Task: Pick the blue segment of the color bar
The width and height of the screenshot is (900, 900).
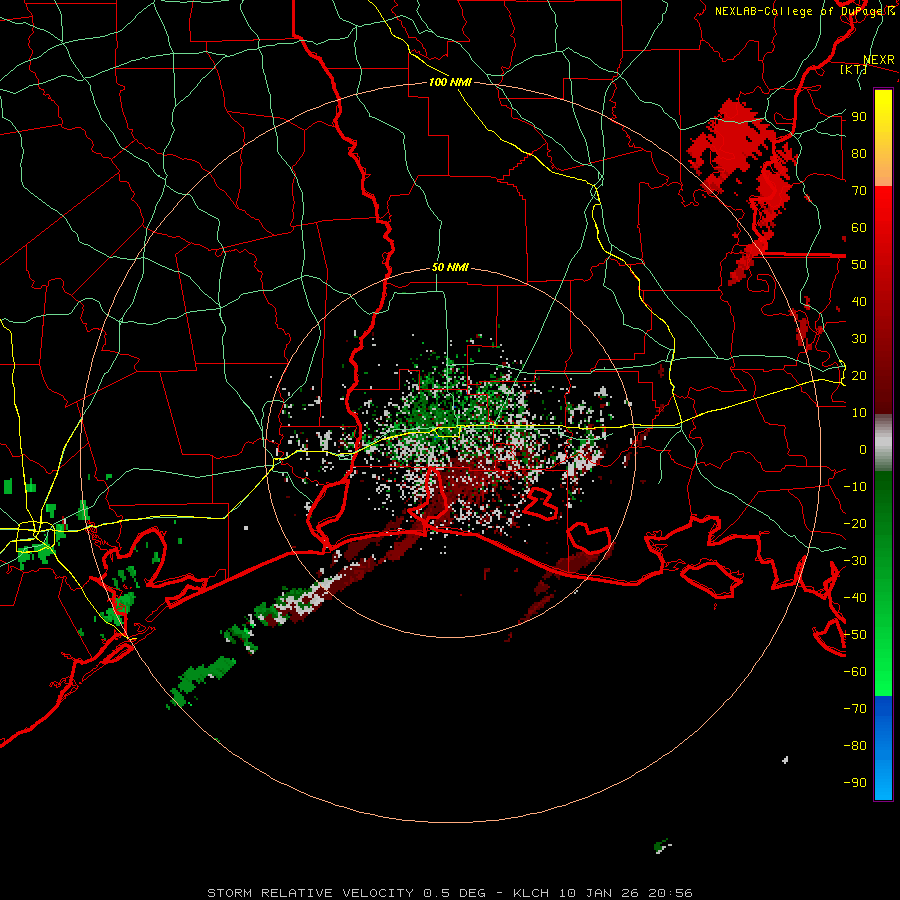Action: tap(883, 748)
